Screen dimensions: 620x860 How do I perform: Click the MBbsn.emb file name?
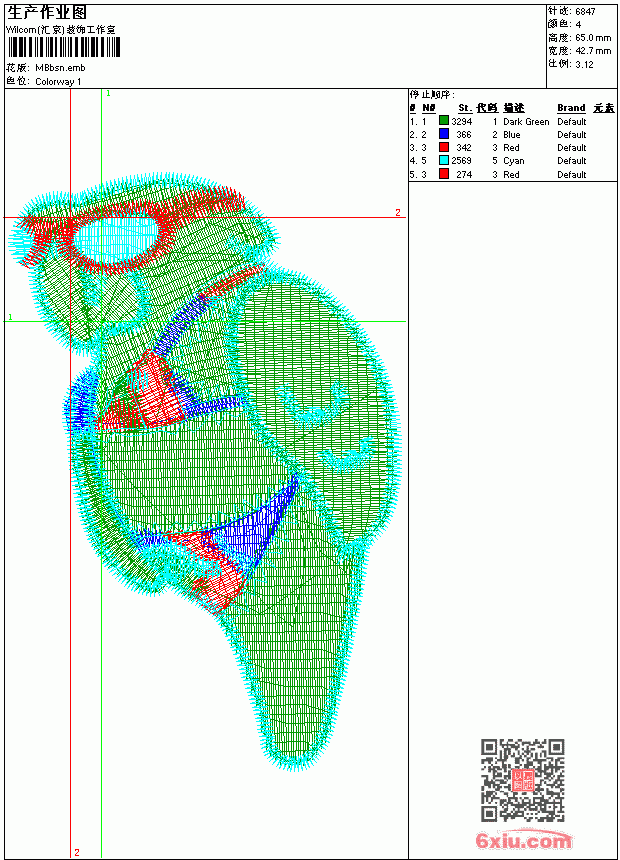[60, 68]
